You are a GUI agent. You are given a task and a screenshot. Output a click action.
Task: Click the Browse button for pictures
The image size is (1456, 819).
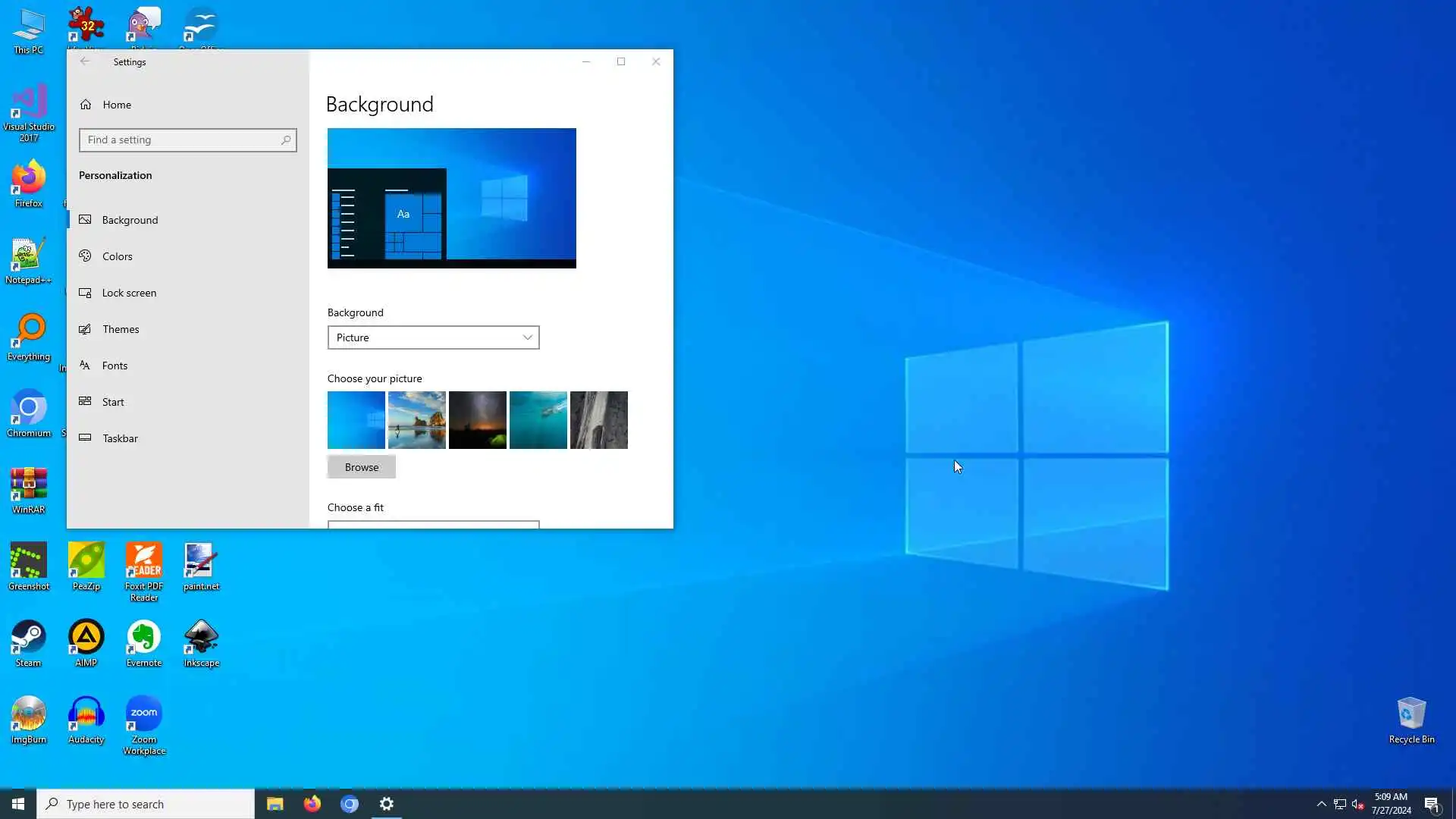(361, 467)
